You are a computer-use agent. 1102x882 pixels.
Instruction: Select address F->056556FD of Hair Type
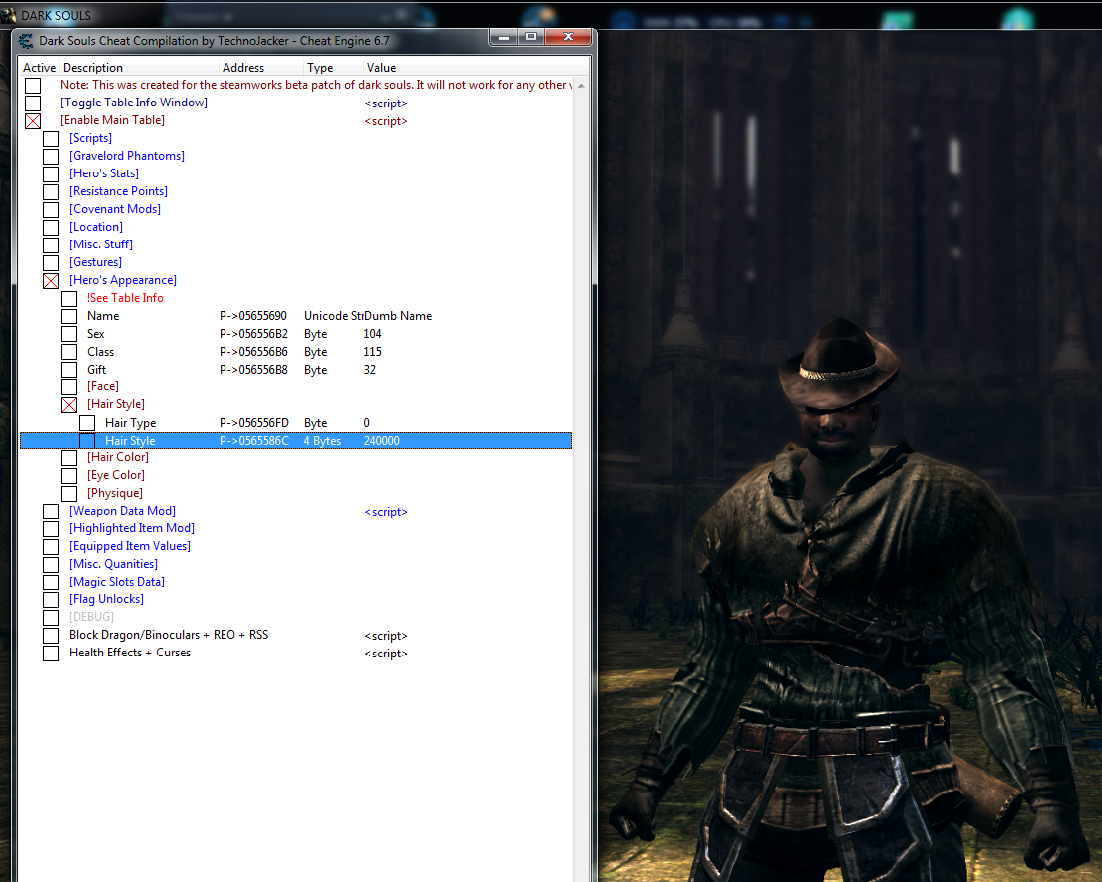pos(254,422)
